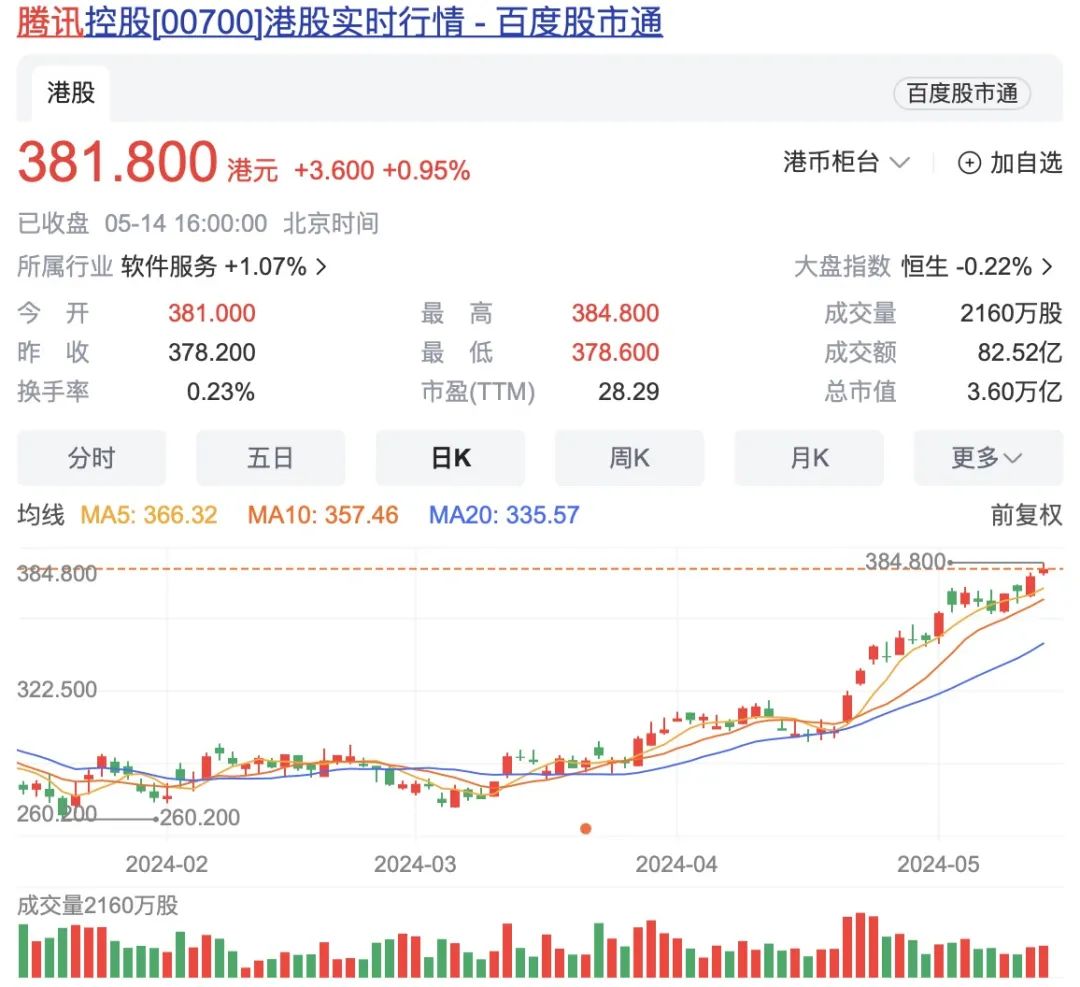Click the 市盈(TTM) value 28.29
Screen dimensions: 1080x987
coord(628,392)
